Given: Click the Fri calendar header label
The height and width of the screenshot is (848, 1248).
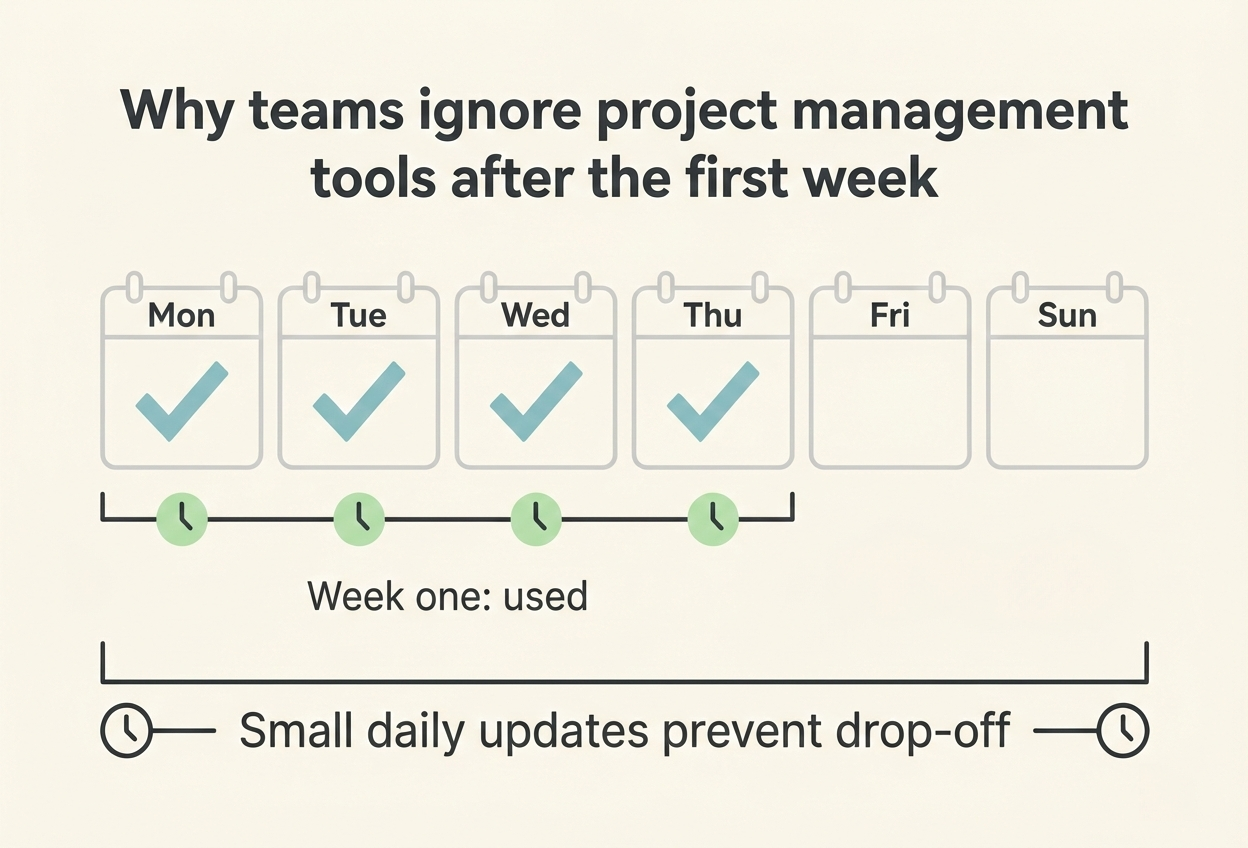Looking at the screenshot, I should point(889,315).
